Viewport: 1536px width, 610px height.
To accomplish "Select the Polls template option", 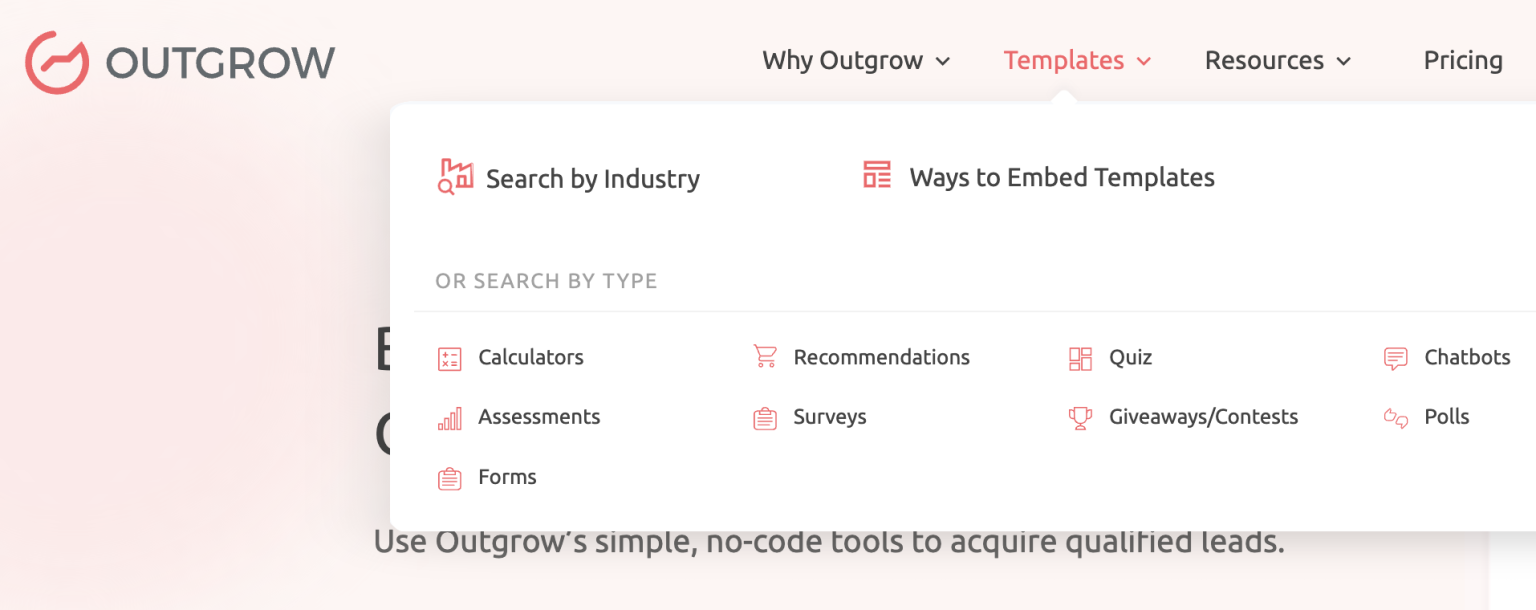I will click(1447, 417).
